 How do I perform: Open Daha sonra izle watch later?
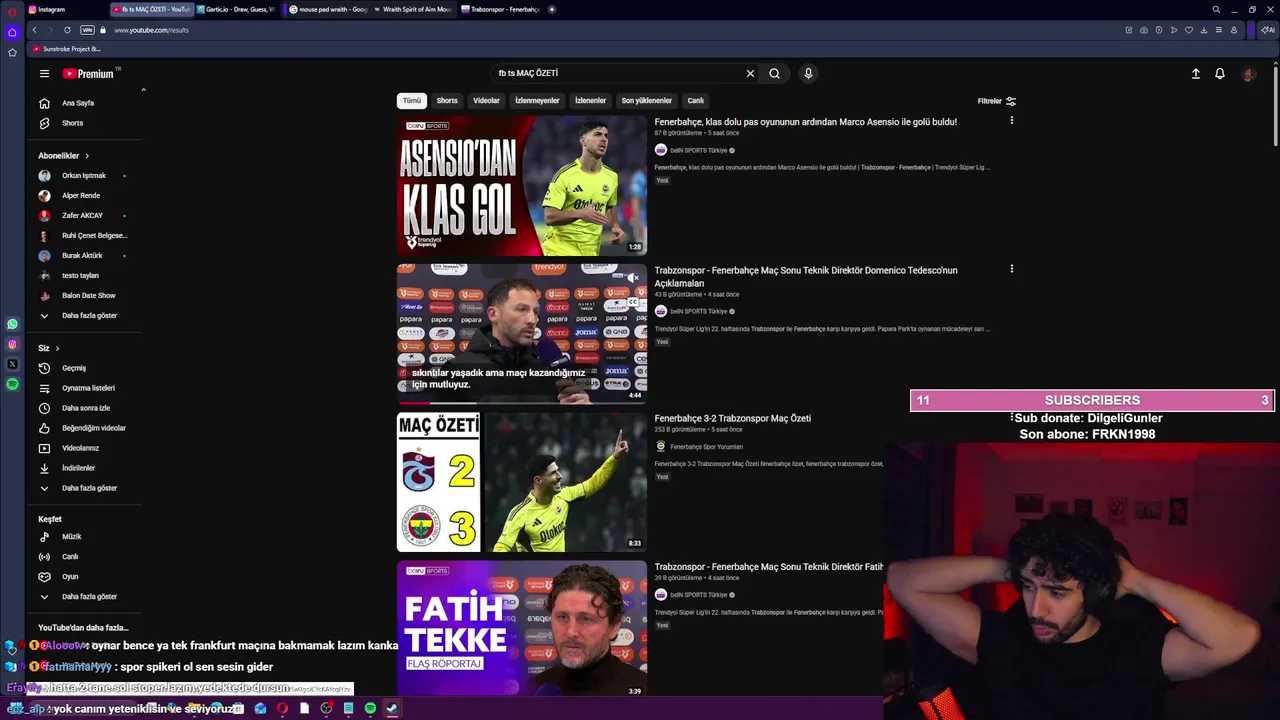85,408
